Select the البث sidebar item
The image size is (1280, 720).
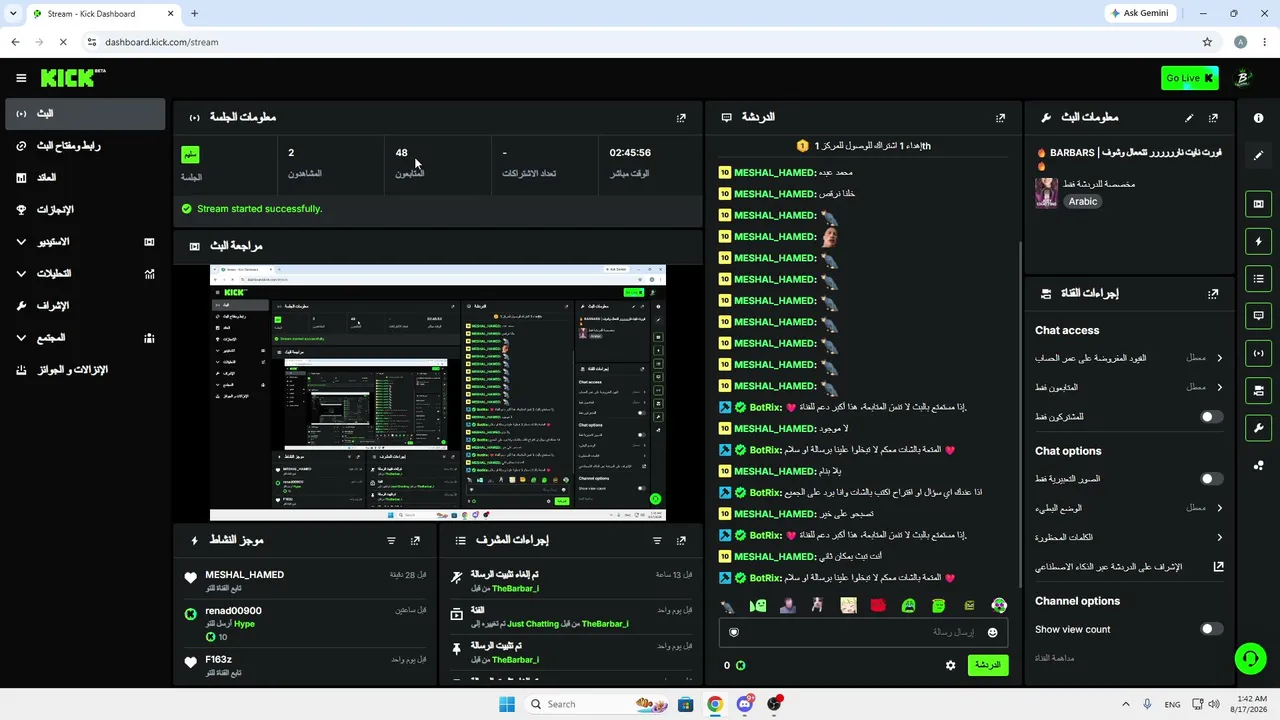85,114
